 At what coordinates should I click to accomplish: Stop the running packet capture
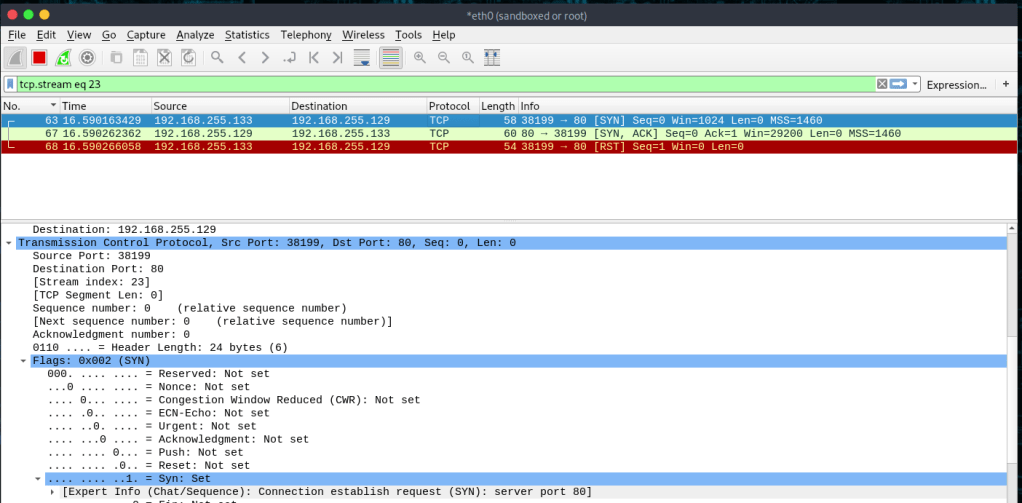[39, 58]
